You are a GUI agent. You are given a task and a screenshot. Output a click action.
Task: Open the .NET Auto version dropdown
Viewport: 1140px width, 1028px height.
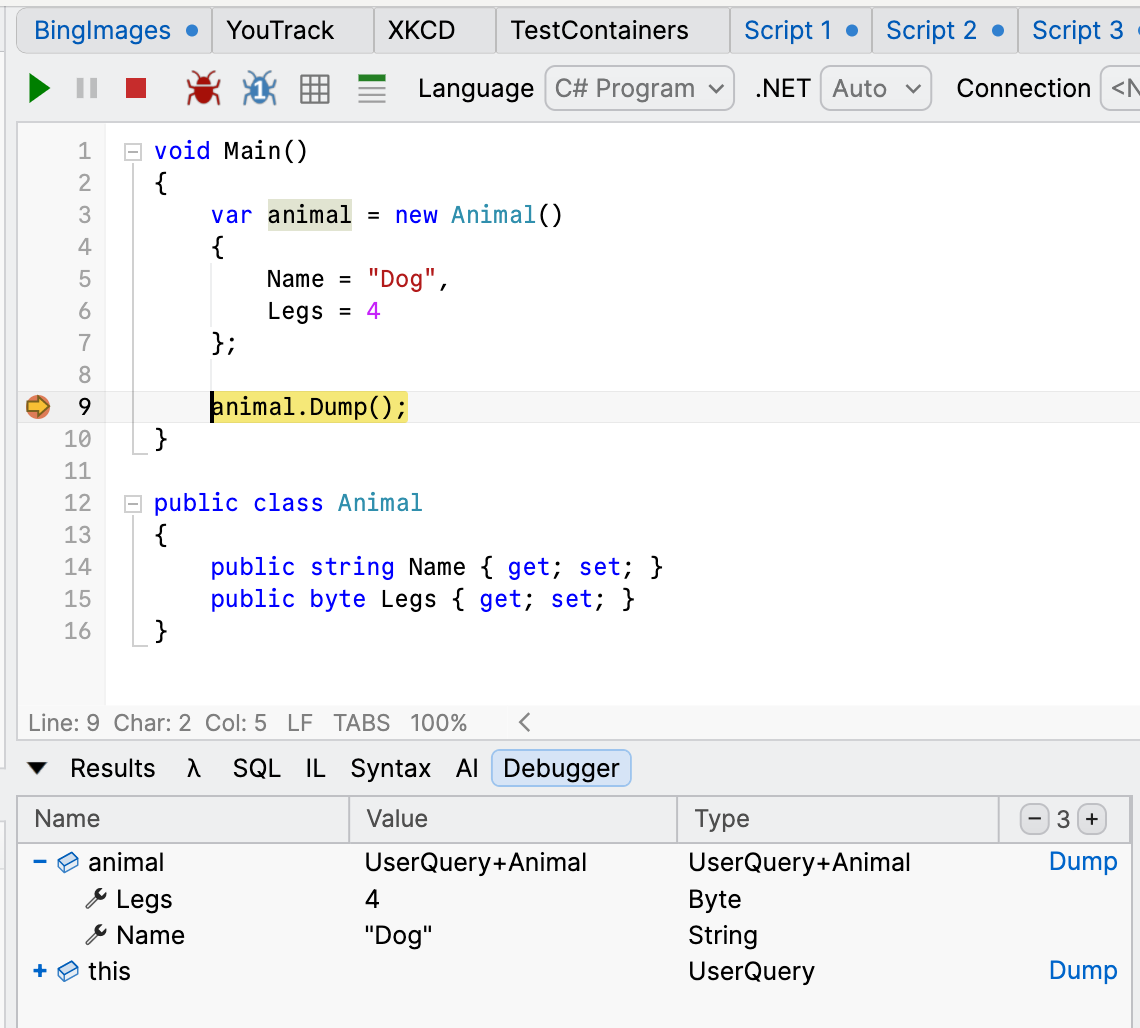875,88
